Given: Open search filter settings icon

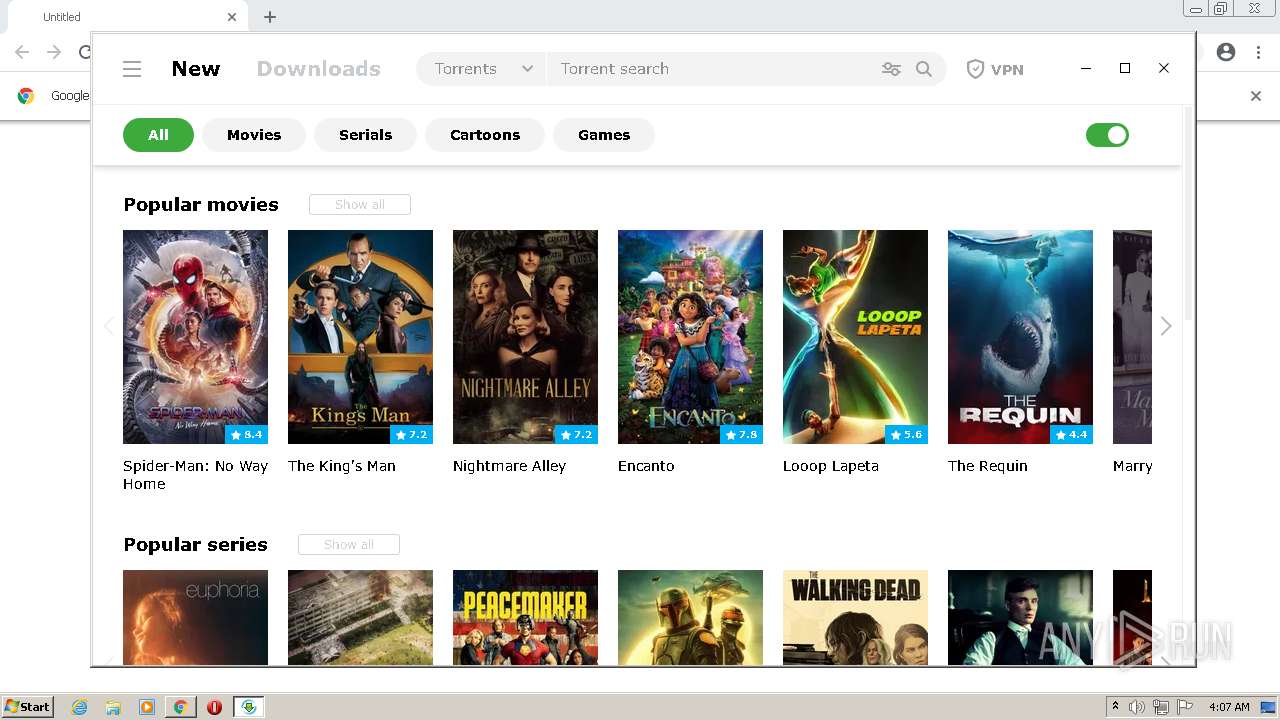Looking at the screenshot, I should click(891, 69).
